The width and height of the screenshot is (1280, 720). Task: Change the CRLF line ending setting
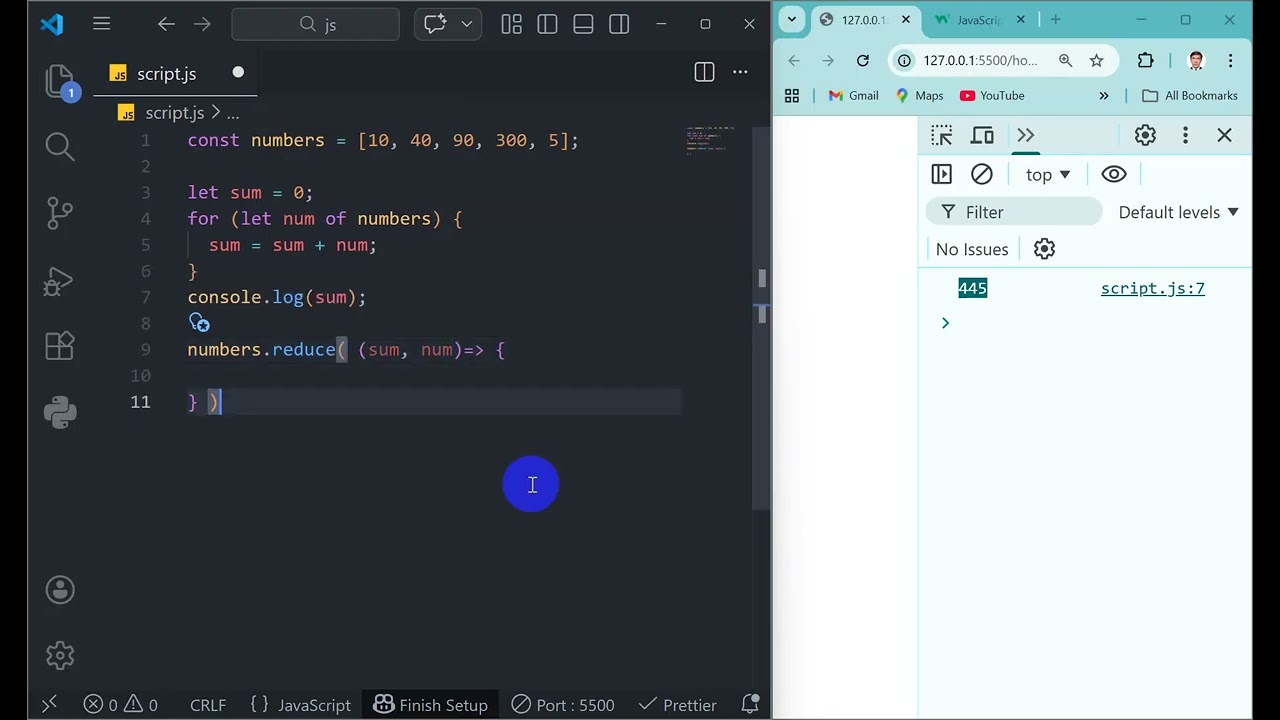click(x=208, y=705)
